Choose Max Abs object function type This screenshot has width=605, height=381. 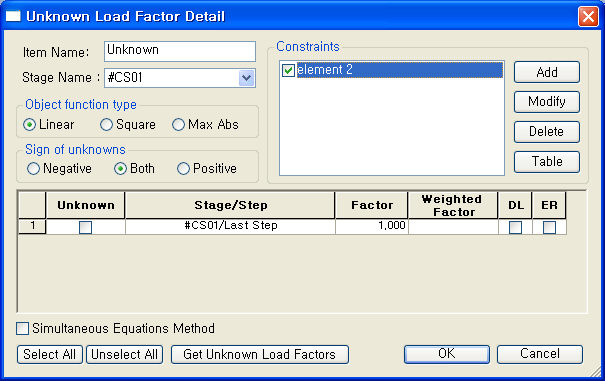(x=178, y=125)
